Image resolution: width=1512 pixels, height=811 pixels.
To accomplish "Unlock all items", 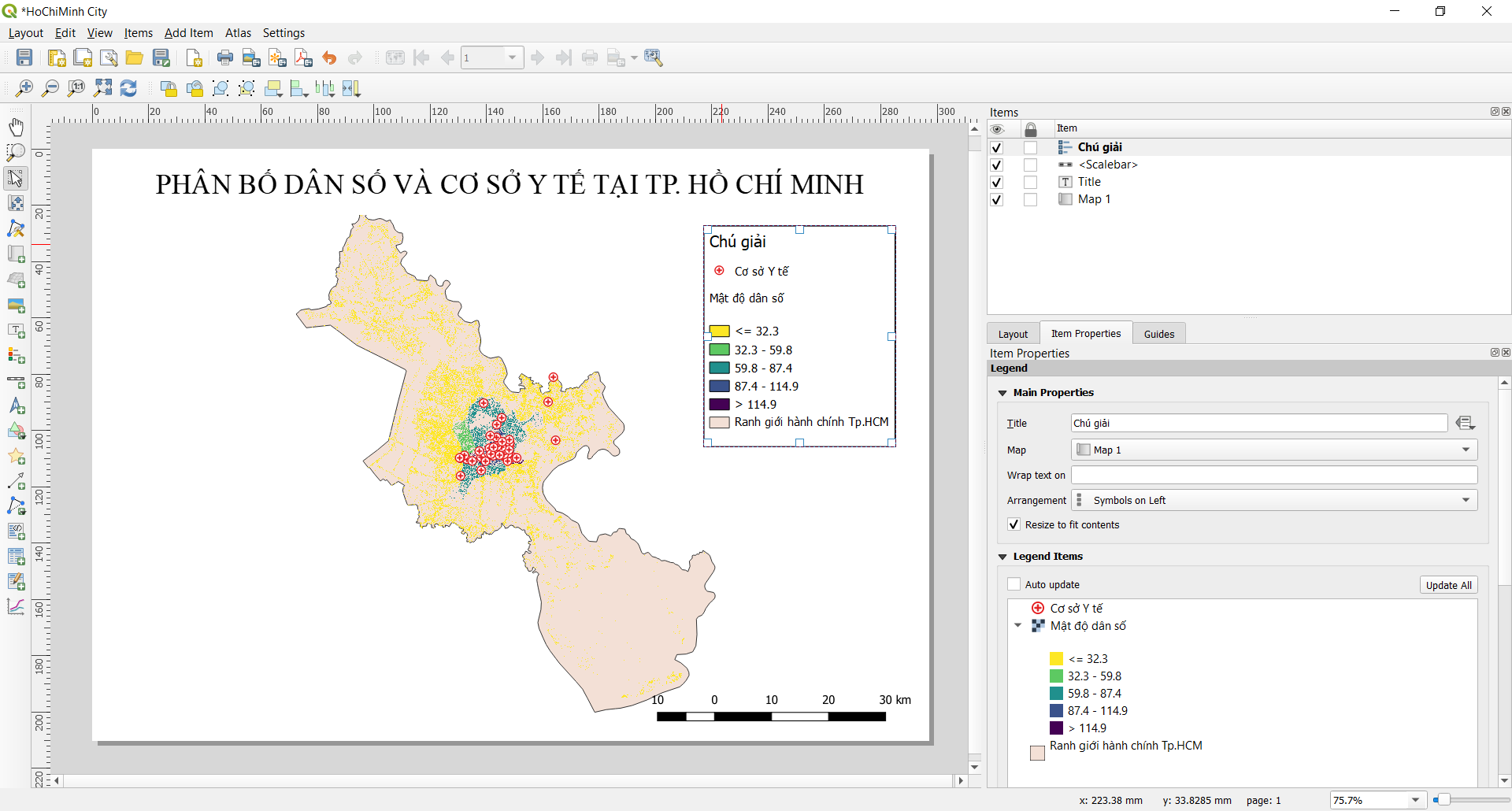I will click(x=195, y=88).
